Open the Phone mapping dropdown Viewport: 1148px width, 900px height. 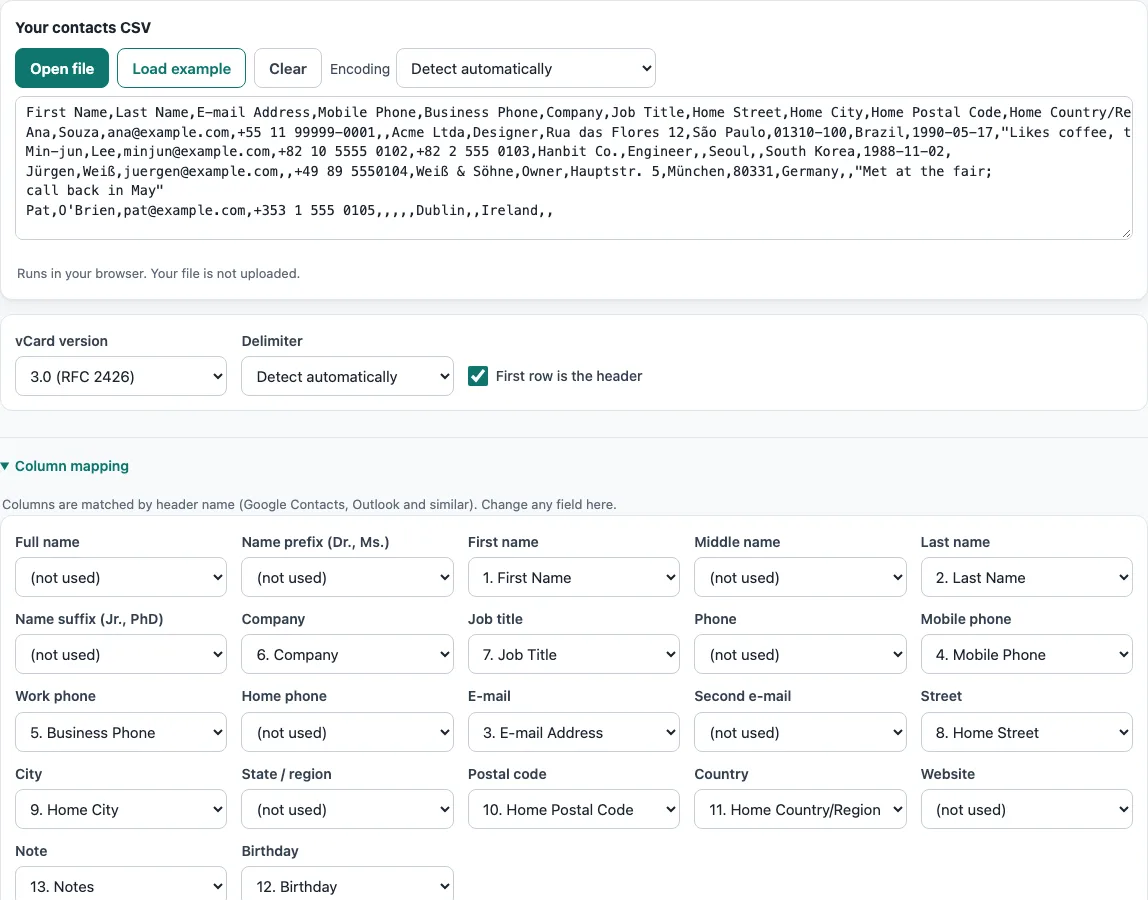[x=800, y=654]
